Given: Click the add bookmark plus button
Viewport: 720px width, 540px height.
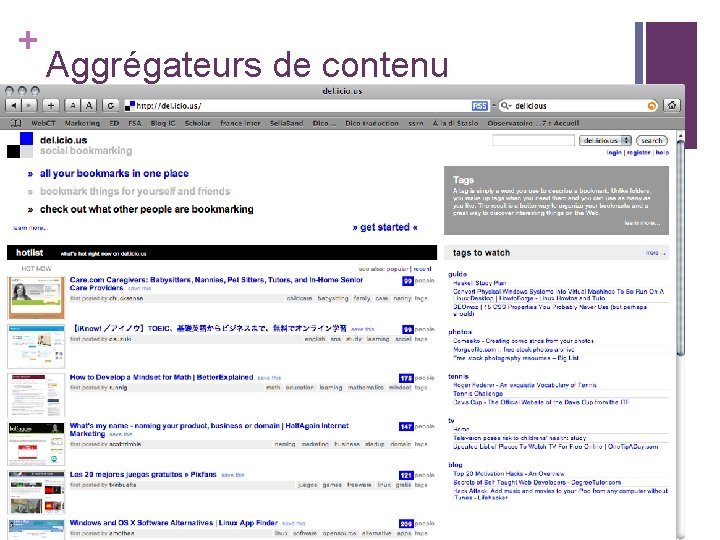Looking at the screenshot, I should point(51,106).
